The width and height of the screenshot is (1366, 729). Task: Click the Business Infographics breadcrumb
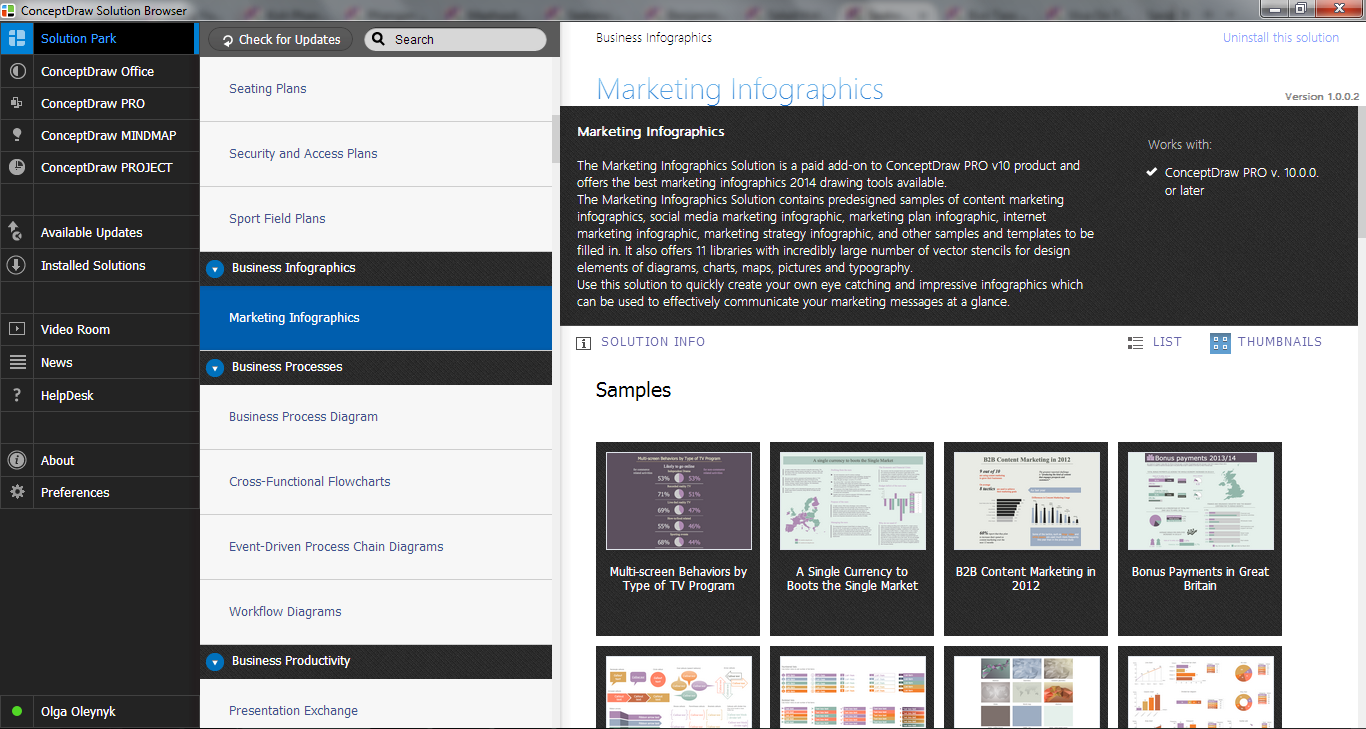coord(654,38)
